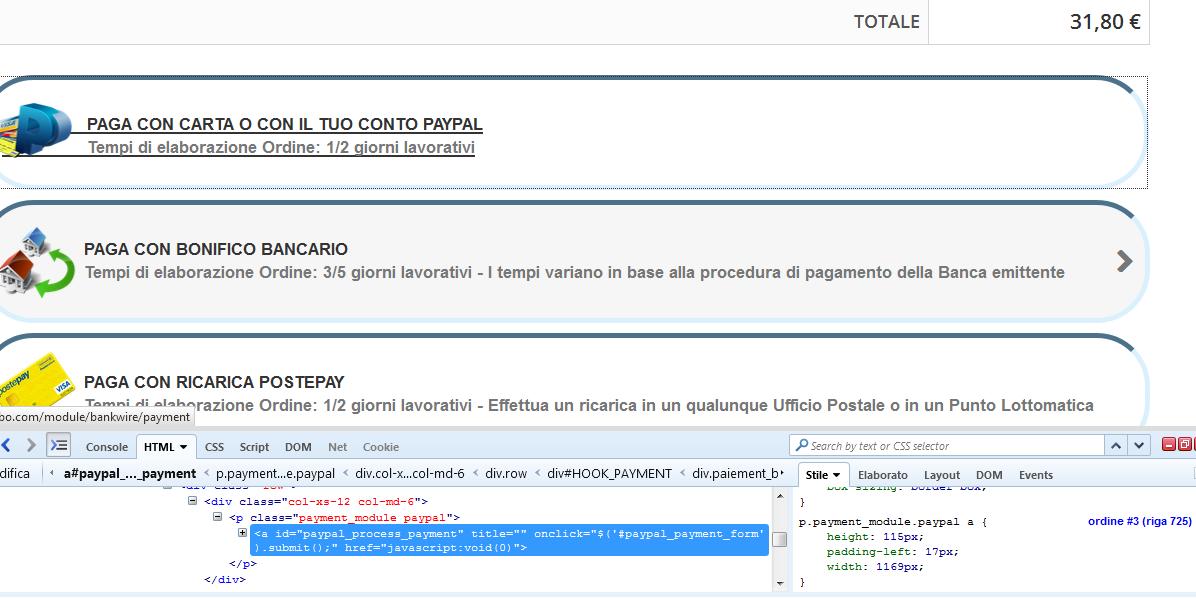This screenshot has height=616, width=1196.
Task: Select breadcrumb div#HOOK_PAYMENT
Action: click(x=609, y=473)
